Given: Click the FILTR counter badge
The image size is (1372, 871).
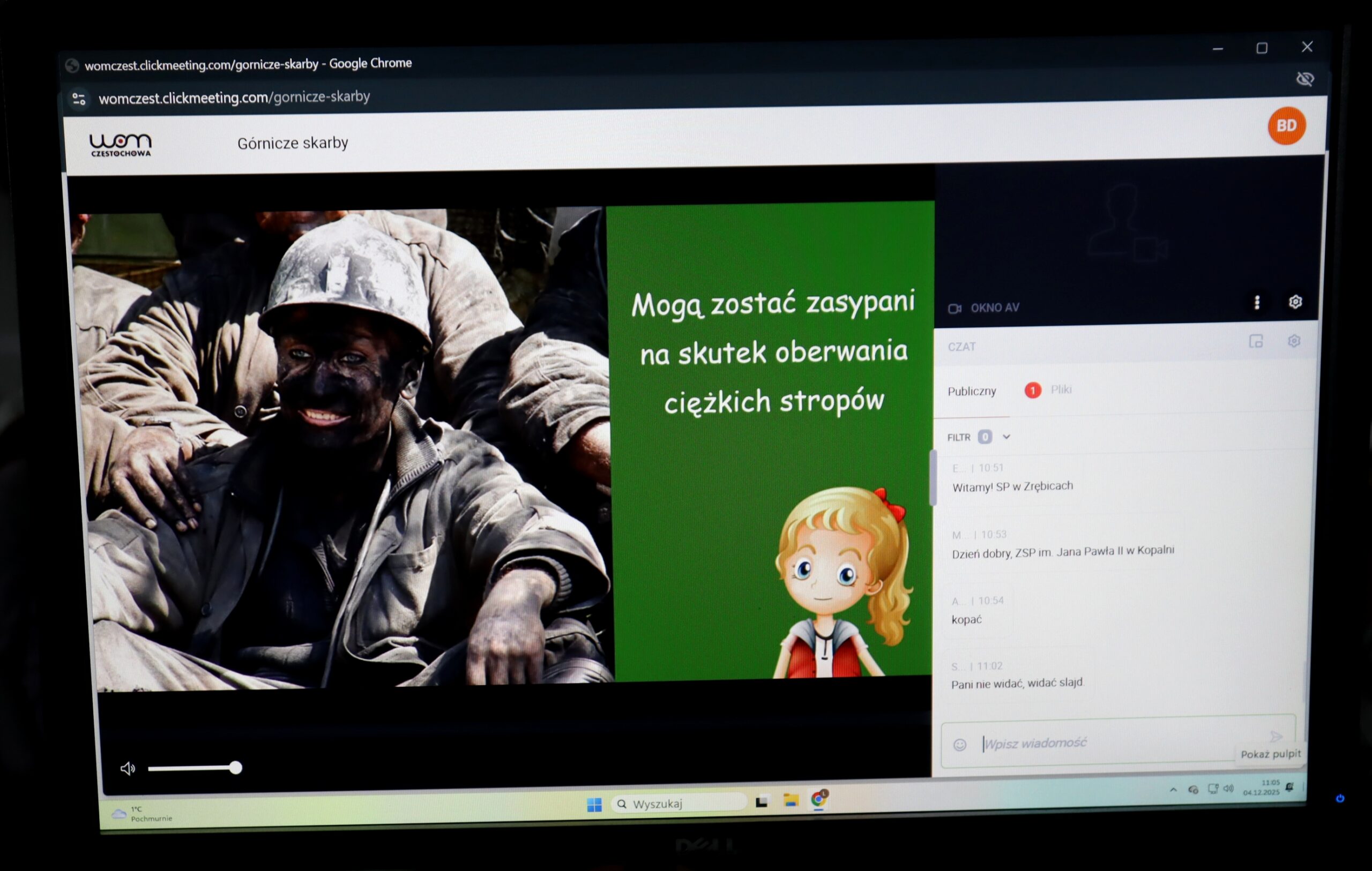Looking at the screenshot, I should point(985,437).
